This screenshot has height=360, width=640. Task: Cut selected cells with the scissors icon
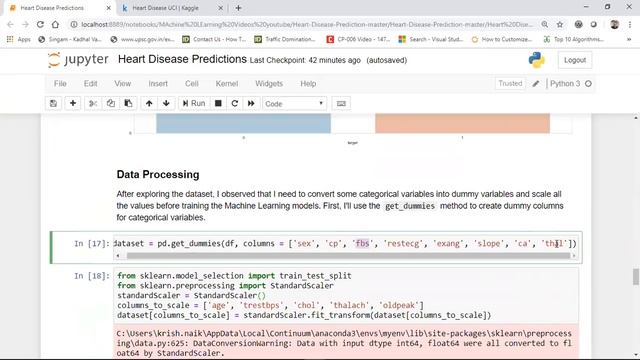(93, 104)
